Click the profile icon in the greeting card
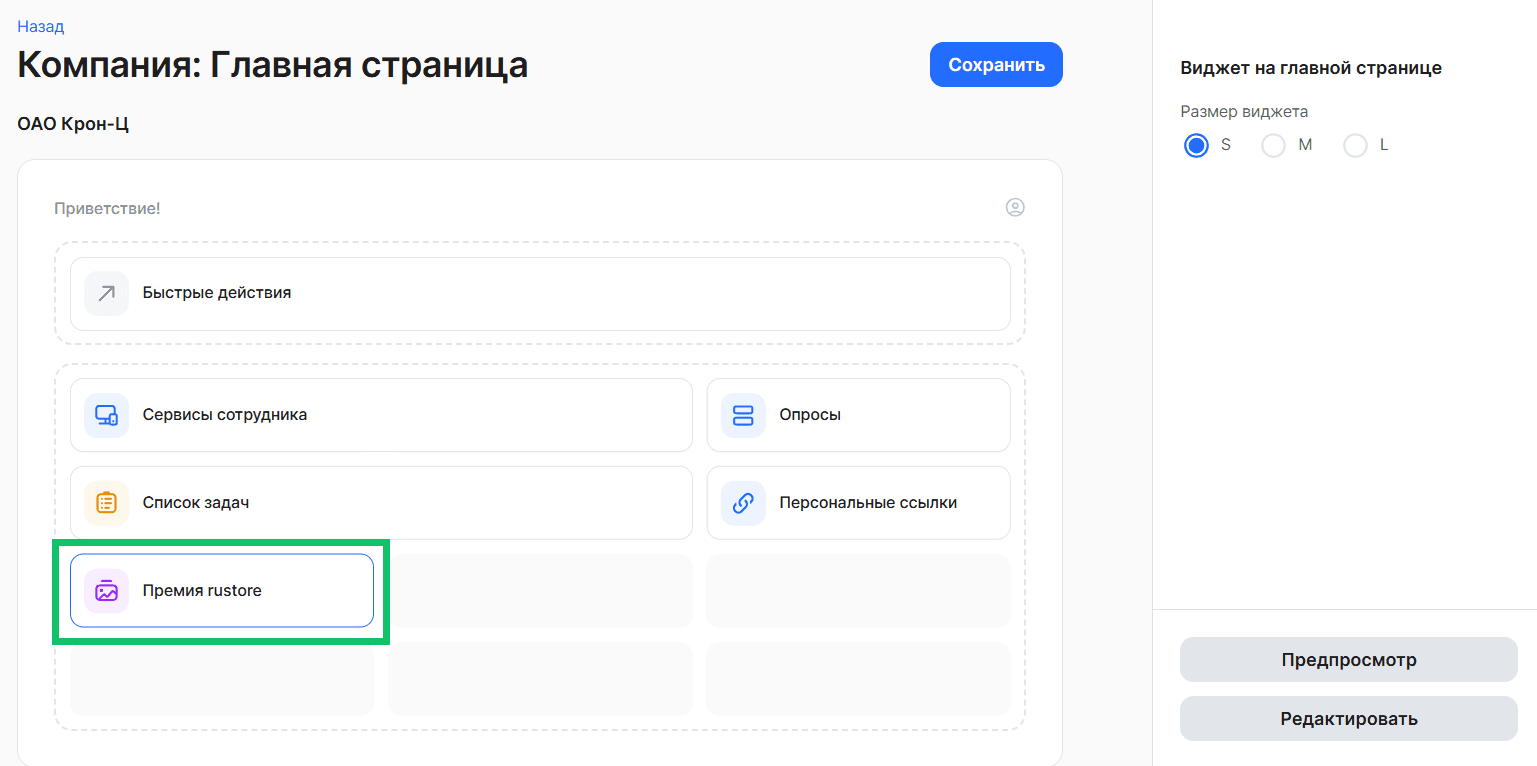Viewport: 1537px width, 766px height. pos(1016,207)
